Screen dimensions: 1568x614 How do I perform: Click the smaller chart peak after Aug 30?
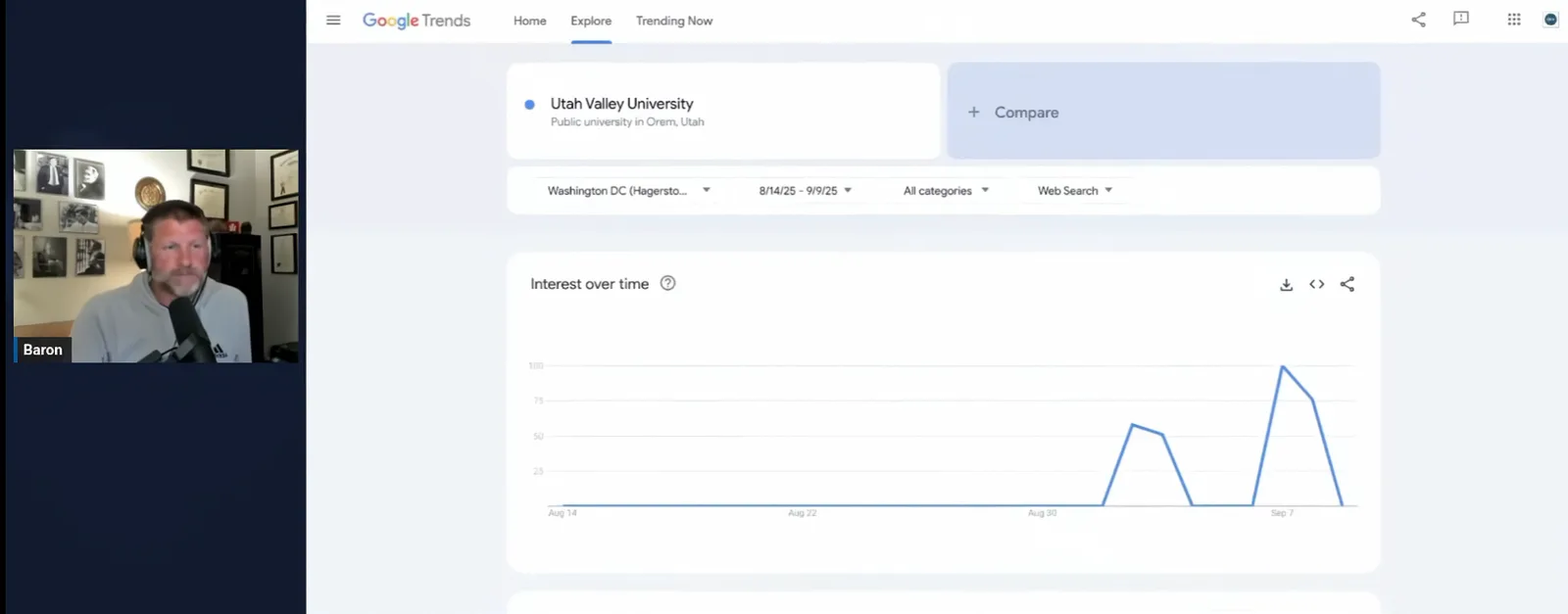tap(1133, 425)
